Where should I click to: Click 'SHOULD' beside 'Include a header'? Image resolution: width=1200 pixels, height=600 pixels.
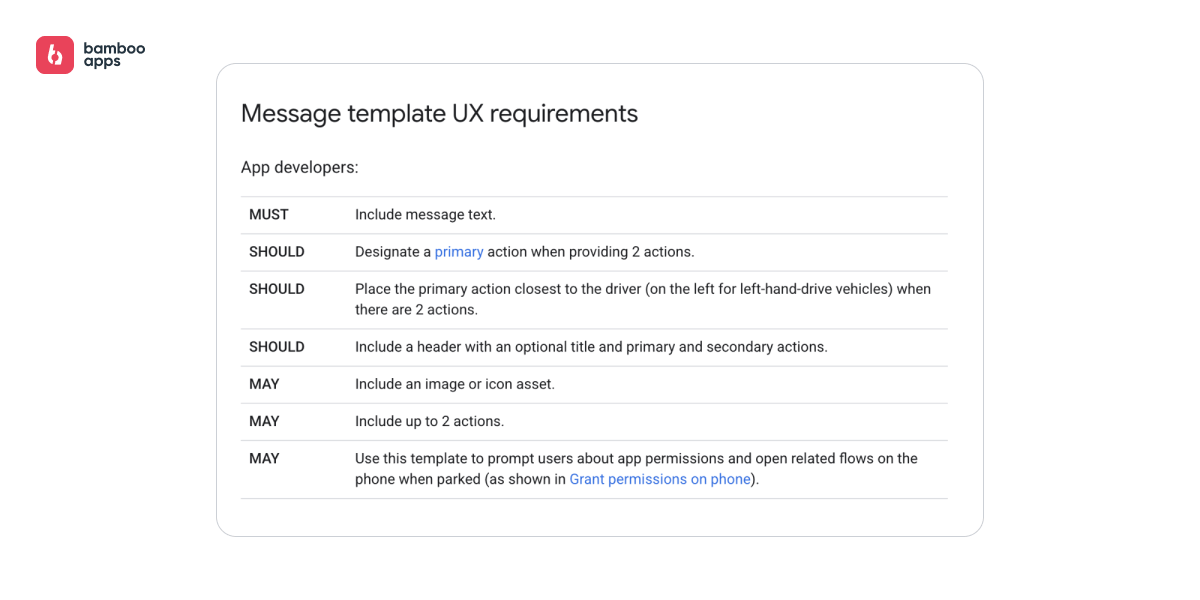click(x=277, y=347)
